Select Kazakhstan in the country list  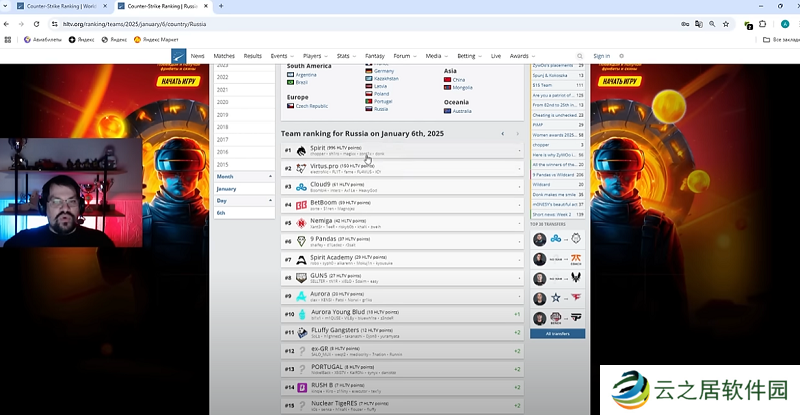[384, 80]
